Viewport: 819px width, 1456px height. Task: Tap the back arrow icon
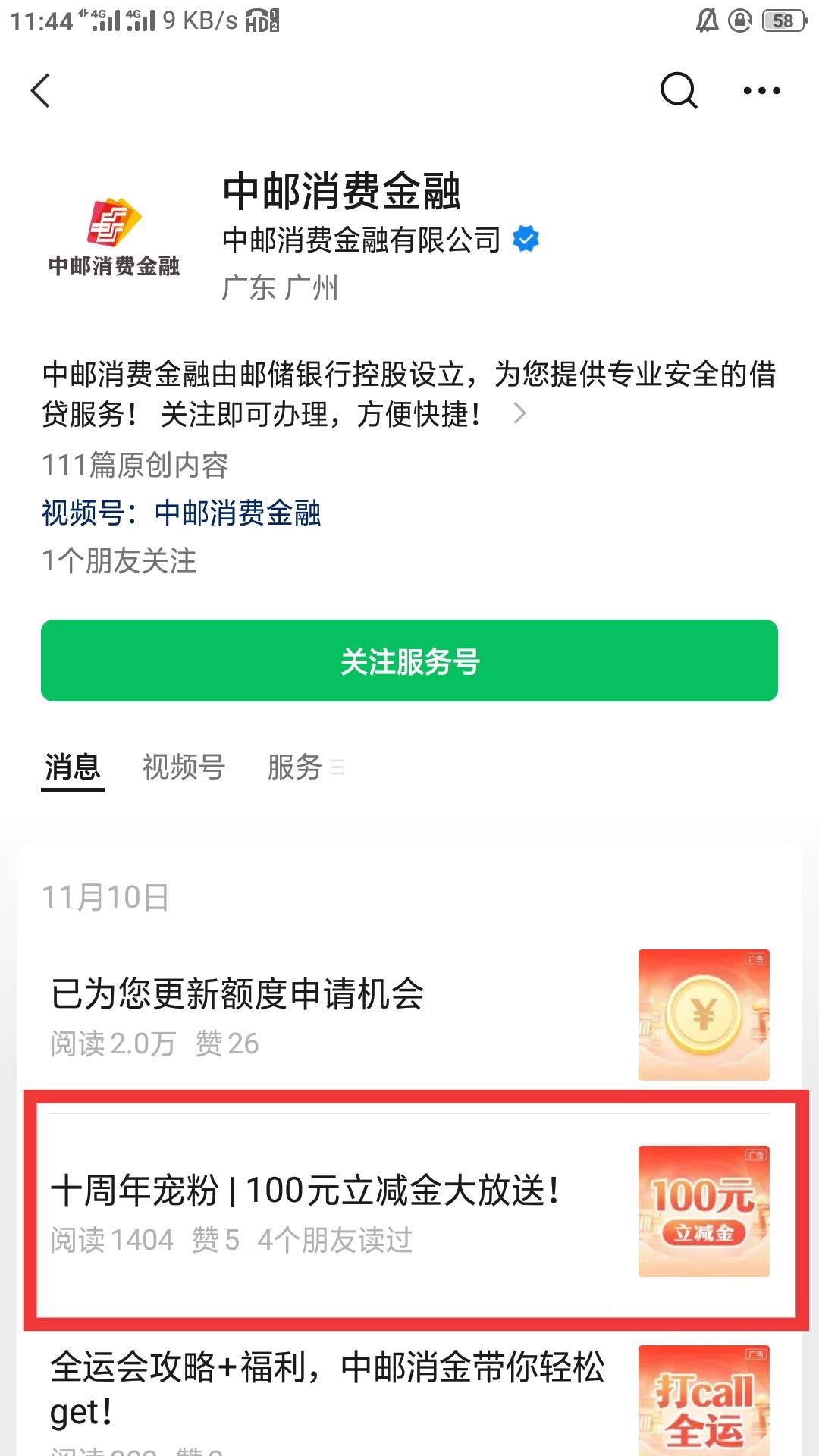pyautogui.click(x=40, y=91)
